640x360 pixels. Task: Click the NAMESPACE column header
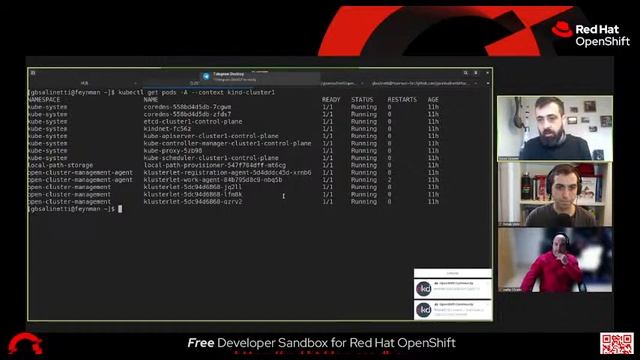pyautogui.click(x=44, y=100)
